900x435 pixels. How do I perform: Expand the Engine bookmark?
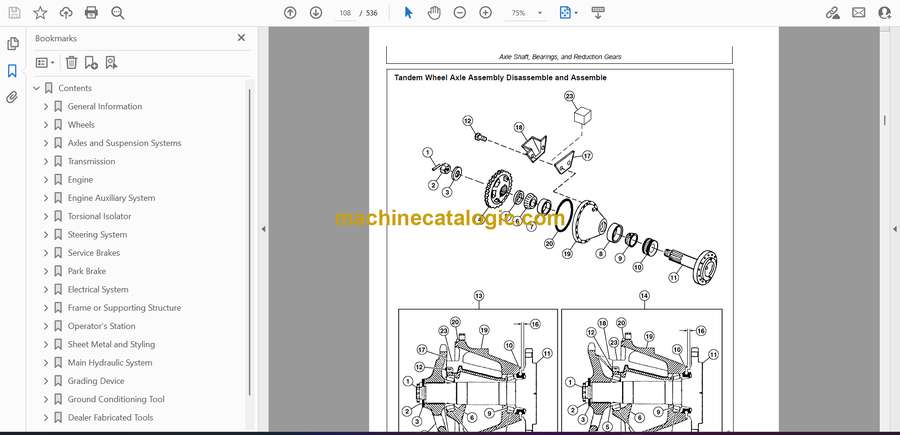(x=46, y=180)
